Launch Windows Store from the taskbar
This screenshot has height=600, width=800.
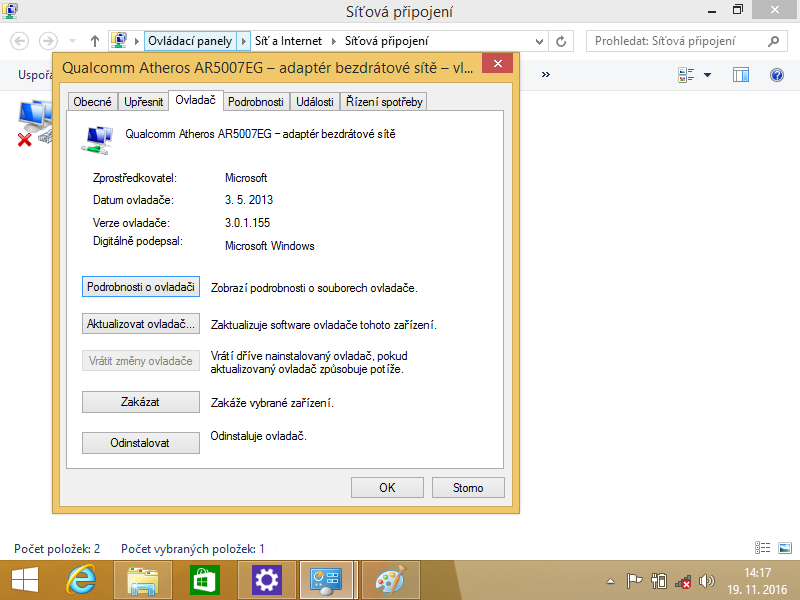pos(204,579)
